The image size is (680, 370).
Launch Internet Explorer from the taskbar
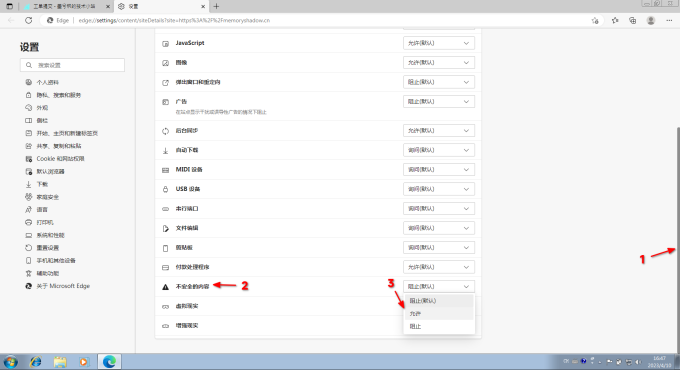tap(35, 361)
